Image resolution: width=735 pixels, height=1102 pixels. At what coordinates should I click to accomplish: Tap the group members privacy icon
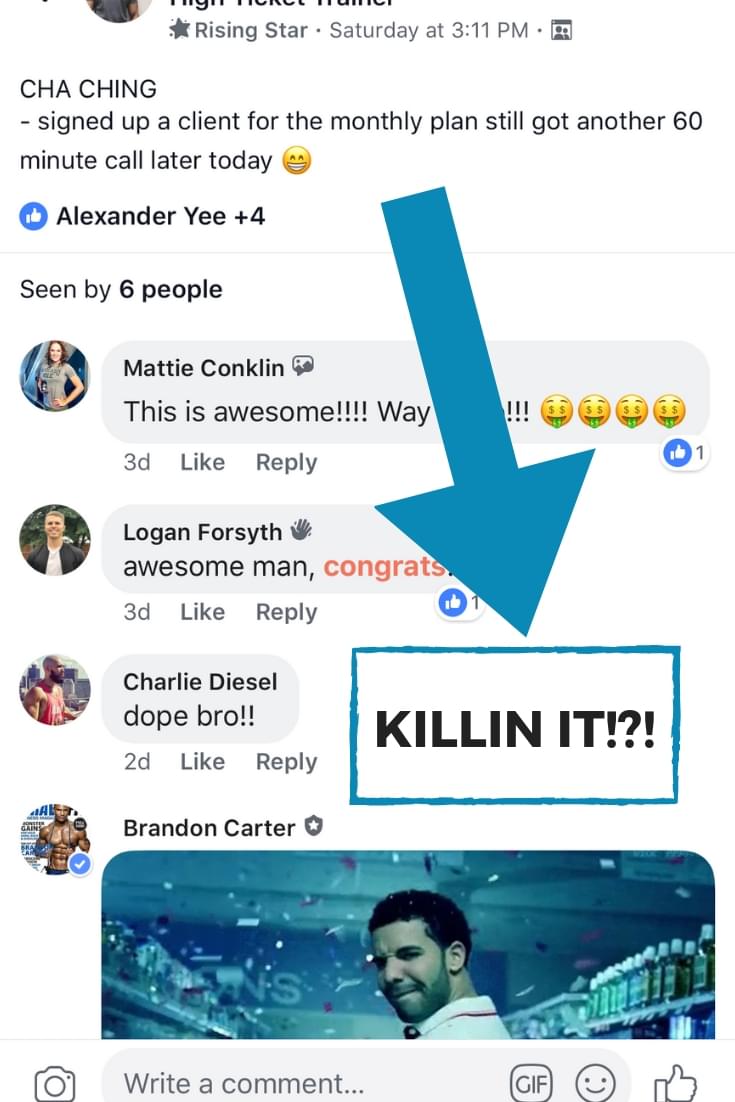(561, 30)
